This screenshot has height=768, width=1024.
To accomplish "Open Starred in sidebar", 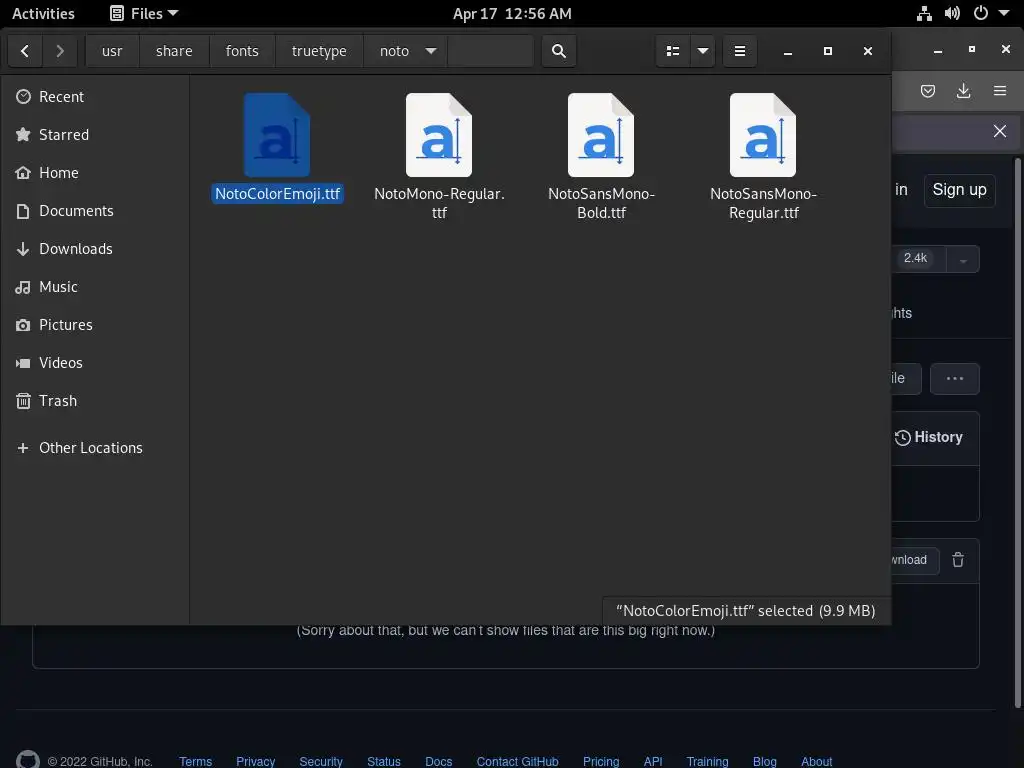I will coord(95,135).
